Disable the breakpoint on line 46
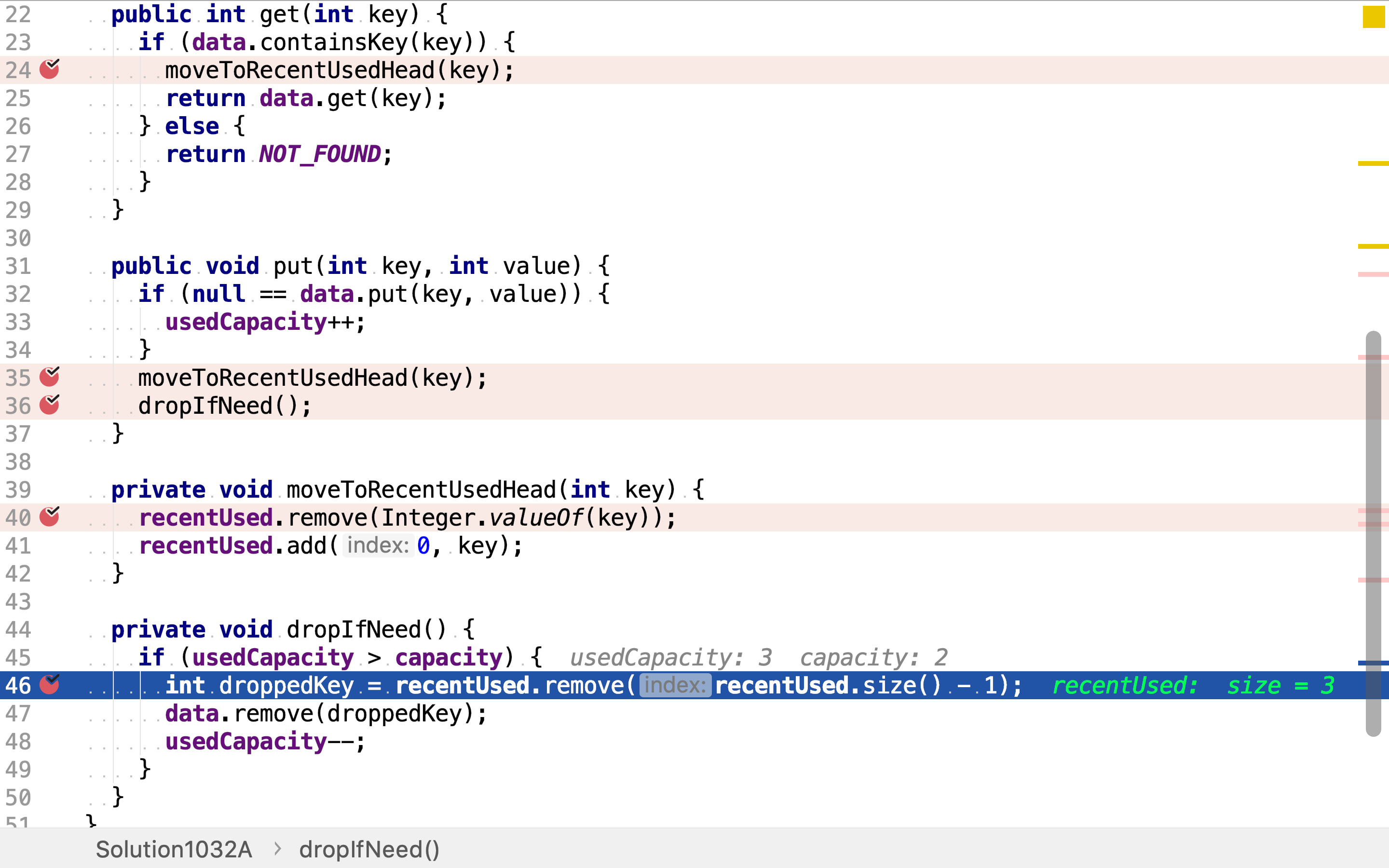This screenshot has height=868, width=1389. click(x=49, y=684)
